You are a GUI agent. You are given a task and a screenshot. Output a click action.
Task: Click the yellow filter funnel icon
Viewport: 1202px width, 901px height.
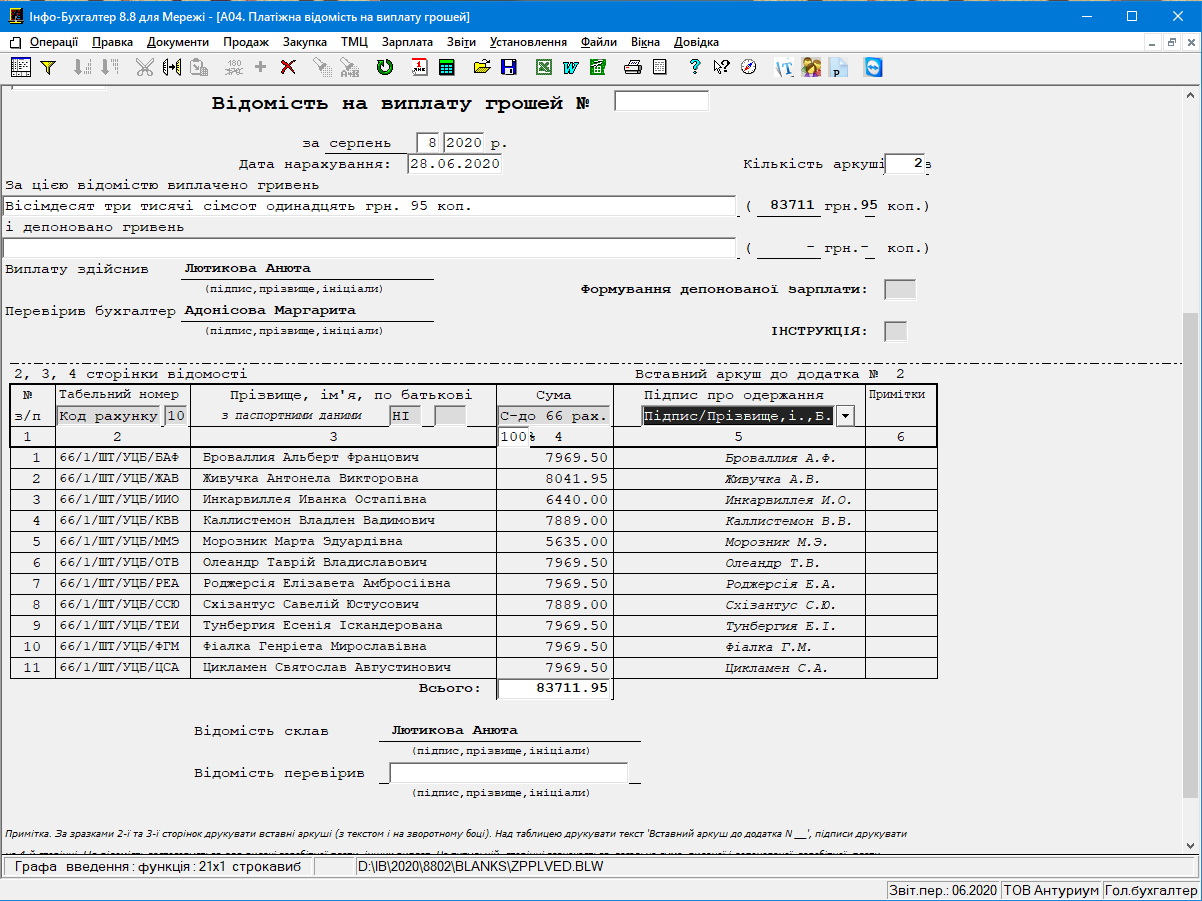point(47,67)
